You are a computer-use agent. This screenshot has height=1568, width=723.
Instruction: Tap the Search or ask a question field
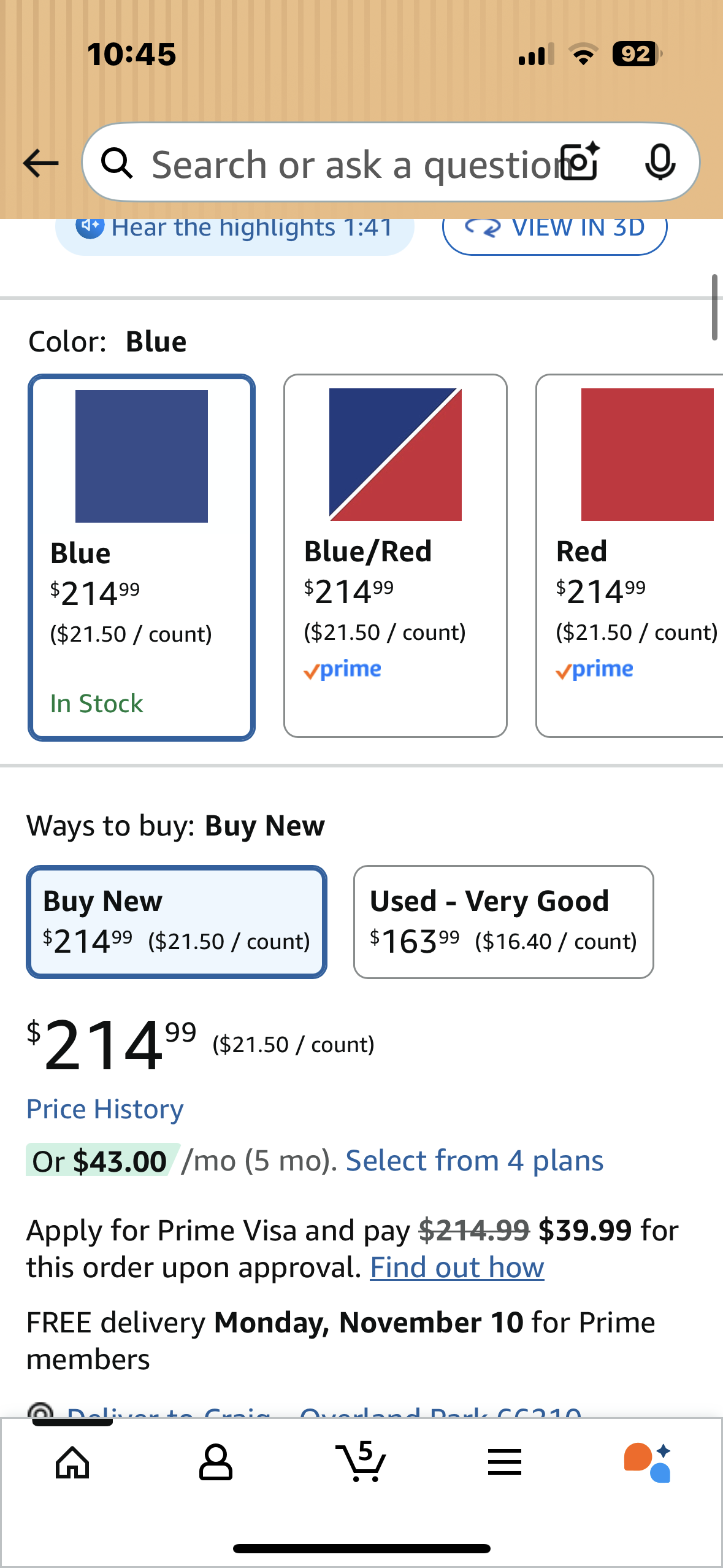350,164
